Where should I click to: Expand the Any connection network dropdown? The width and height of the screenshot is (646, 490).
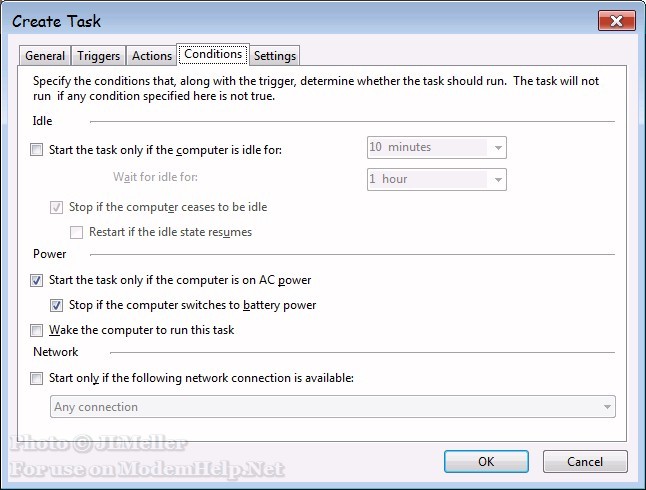[x=607, y=407]
